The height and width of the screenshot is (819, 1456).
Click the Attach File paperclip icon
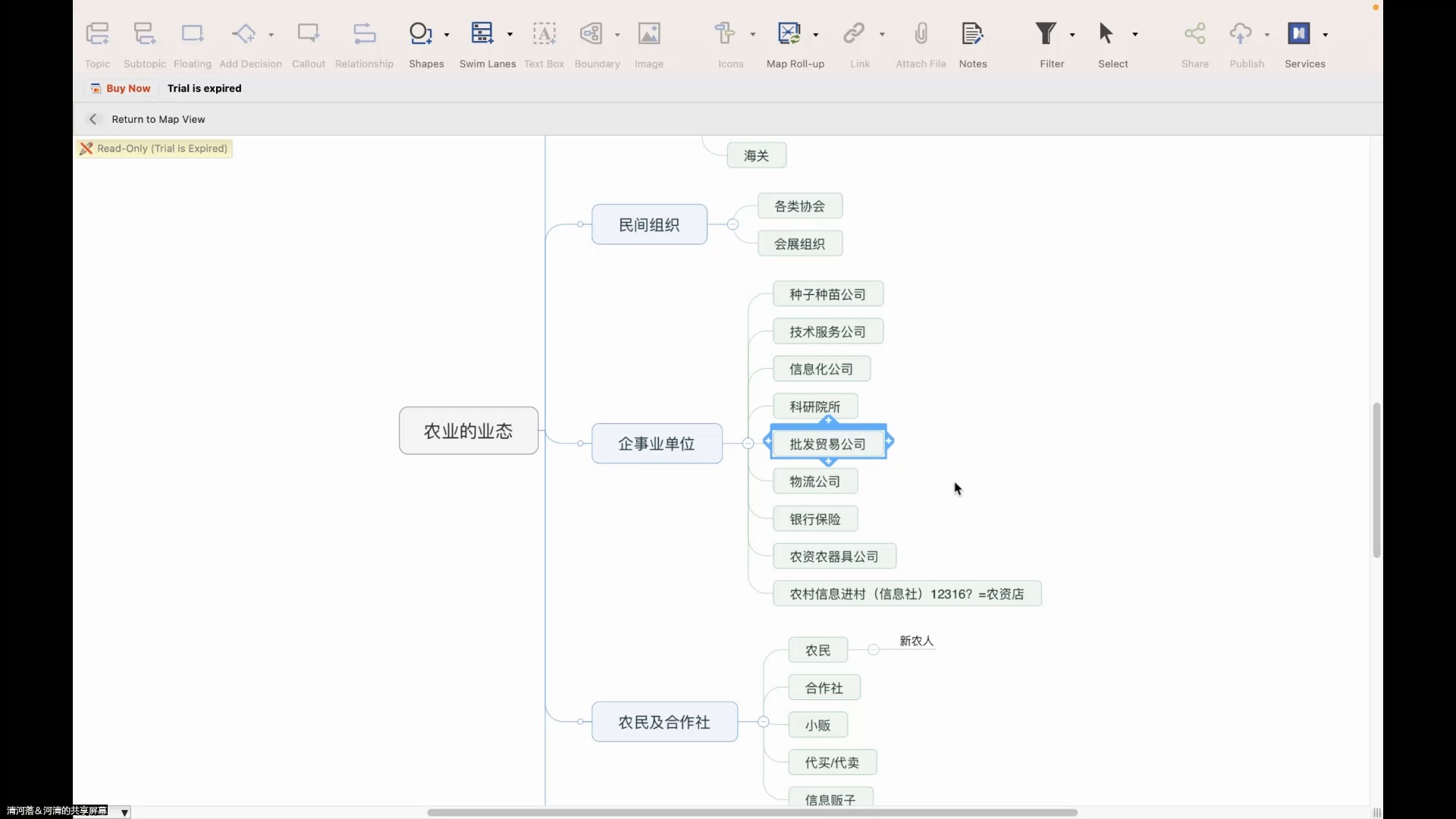pyautogui.click(x=921, y=34)
